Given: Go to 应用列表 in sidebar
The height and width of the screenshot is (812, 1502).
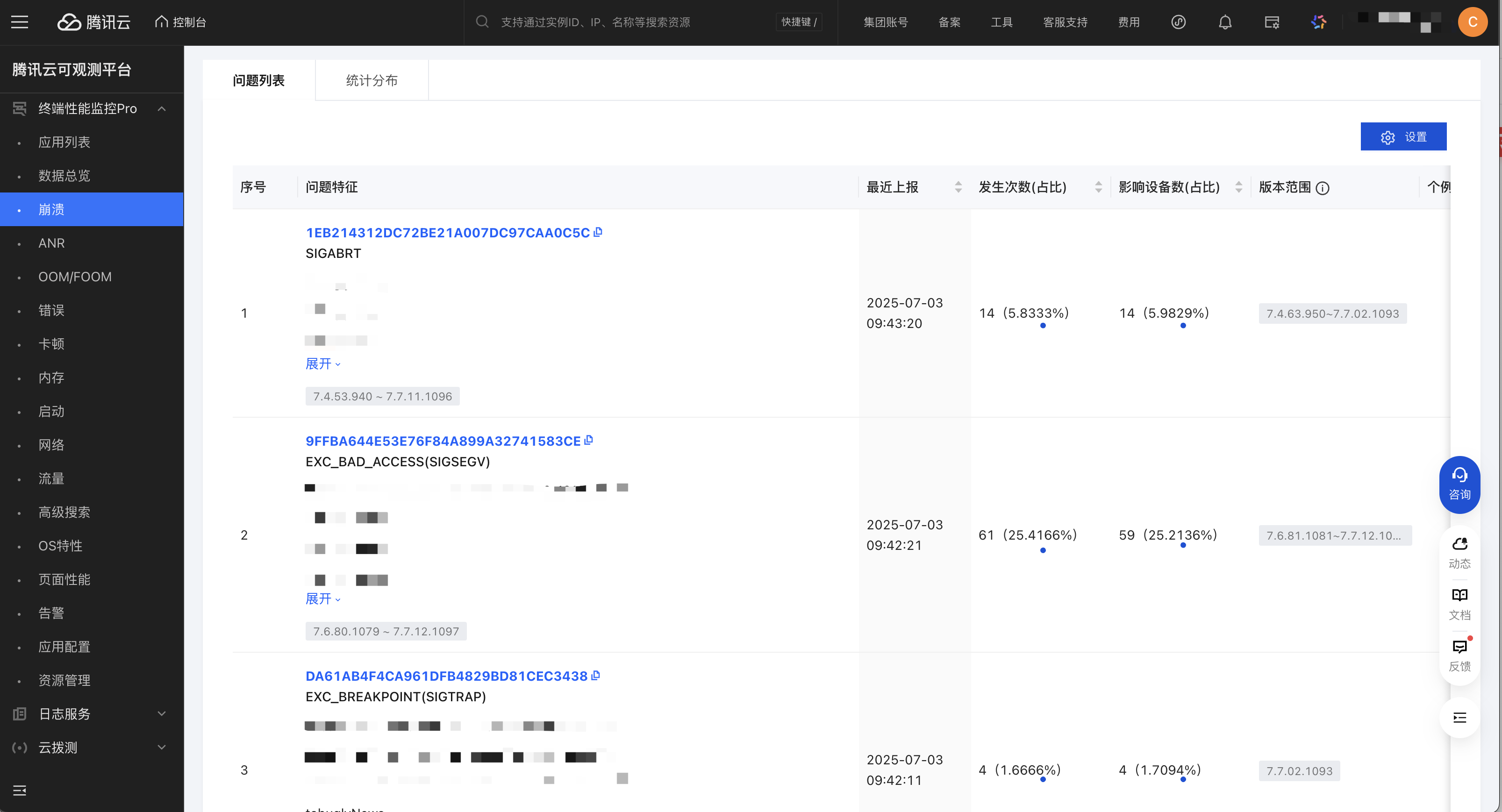Looking at the screenshot, I should [x=64, y=142].
